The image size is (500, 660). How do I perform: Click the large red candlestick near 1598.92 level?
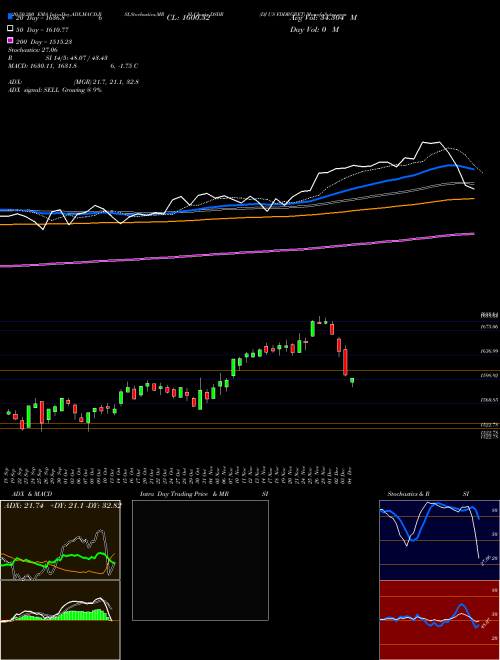coord(346,362)
